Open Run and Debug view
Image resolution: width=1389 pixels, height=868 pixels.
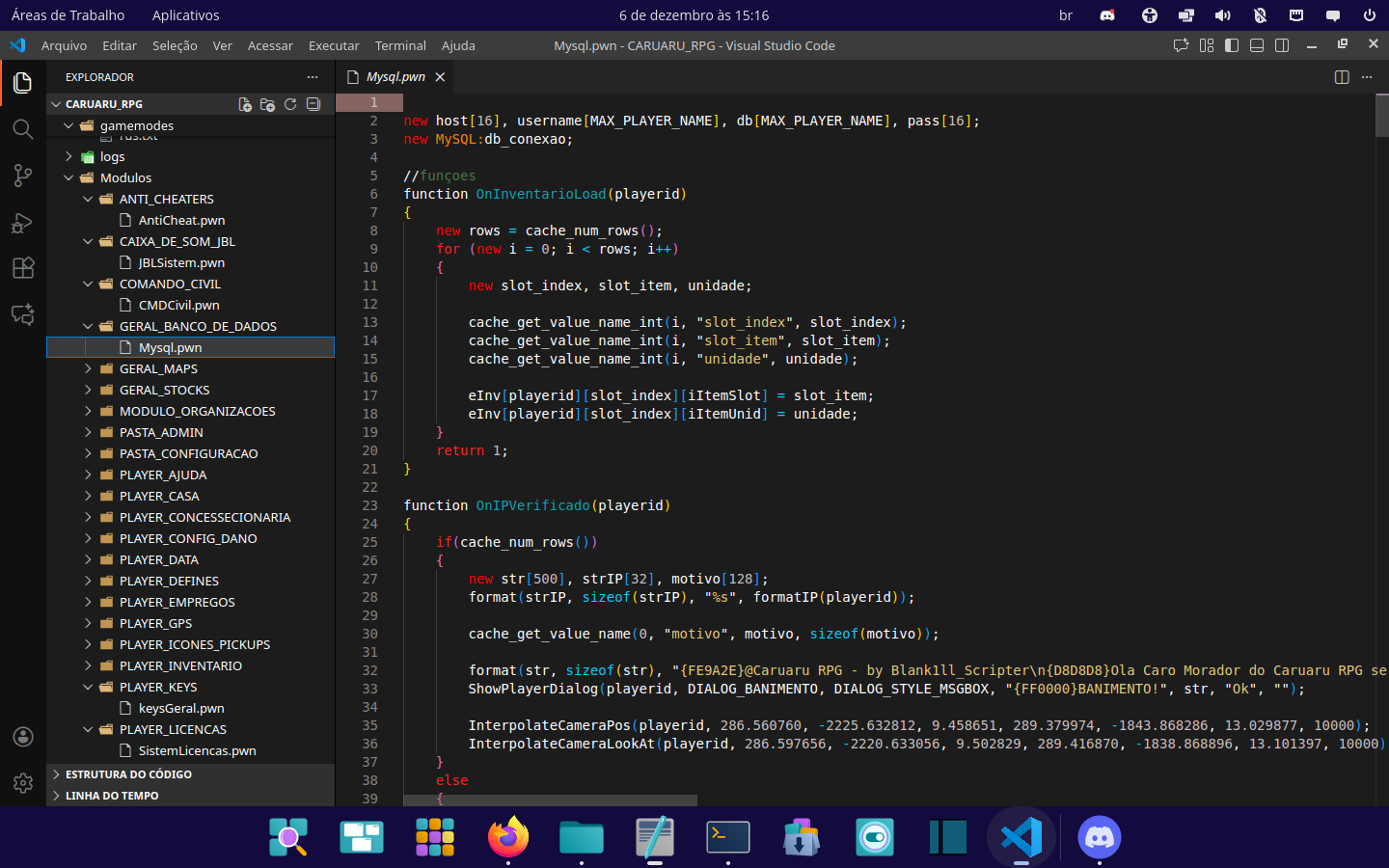[x=23, y=222]
